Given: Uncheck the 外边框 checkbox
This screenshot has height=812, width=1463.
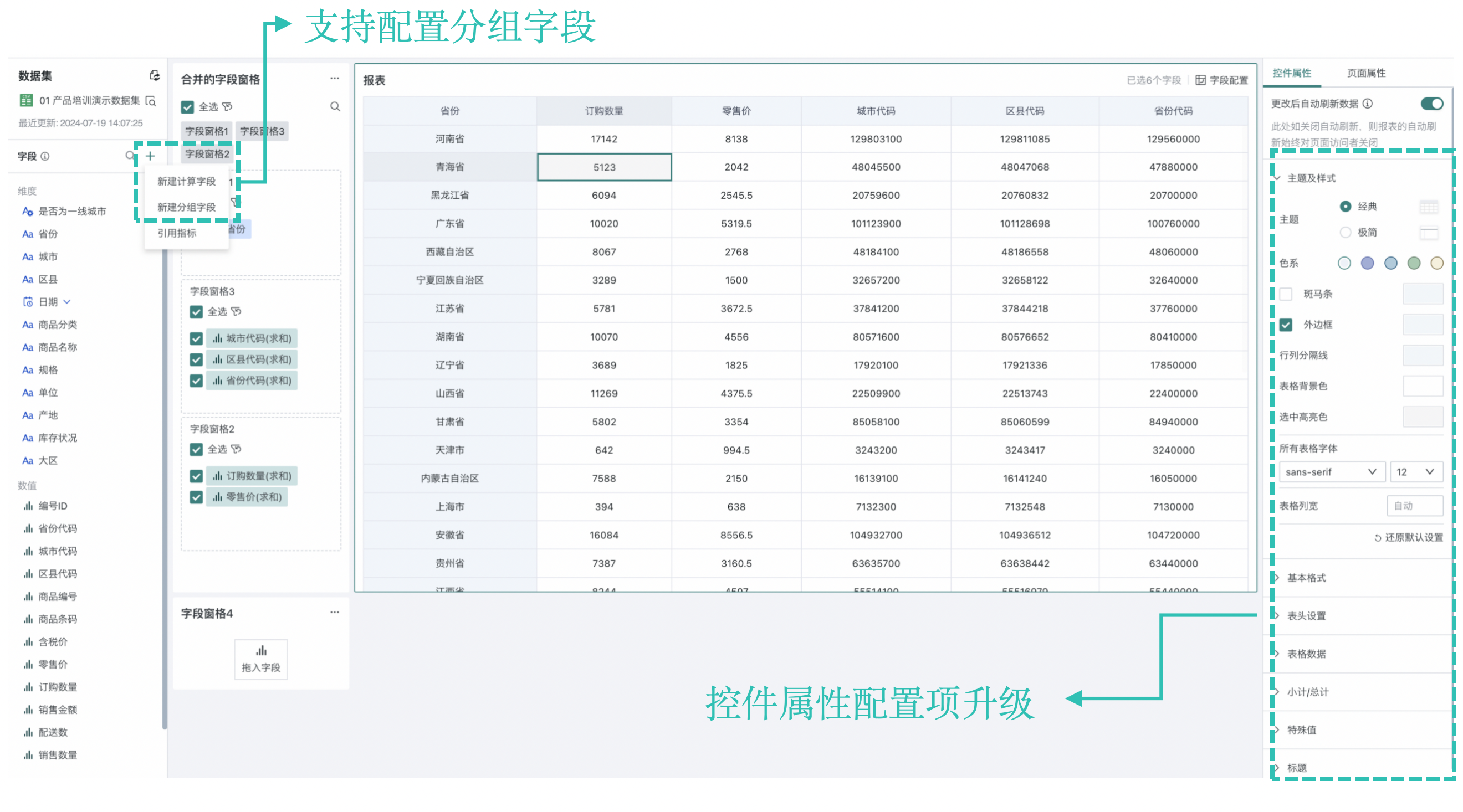Looking at the screenshot, I should tap(1286, 325).
